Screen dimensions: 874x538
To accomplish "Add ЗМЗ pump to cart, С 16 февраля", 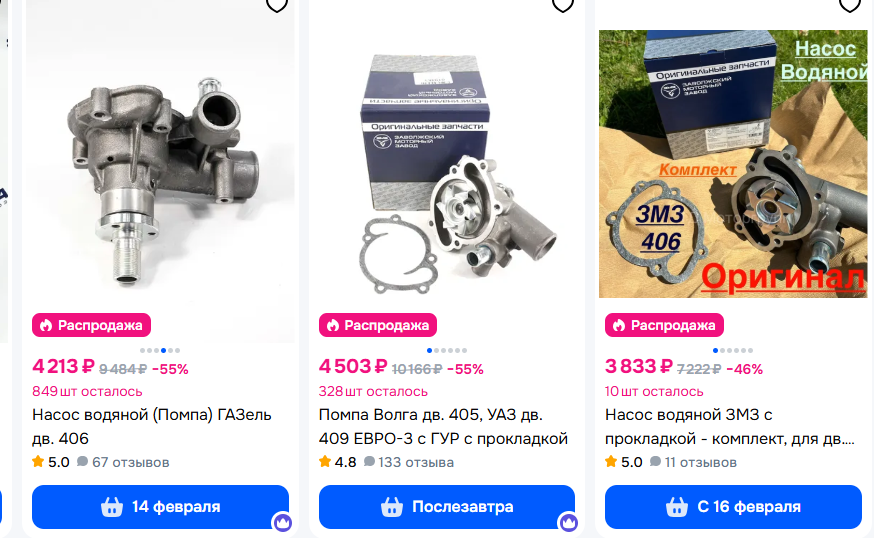I will (733, 507).
